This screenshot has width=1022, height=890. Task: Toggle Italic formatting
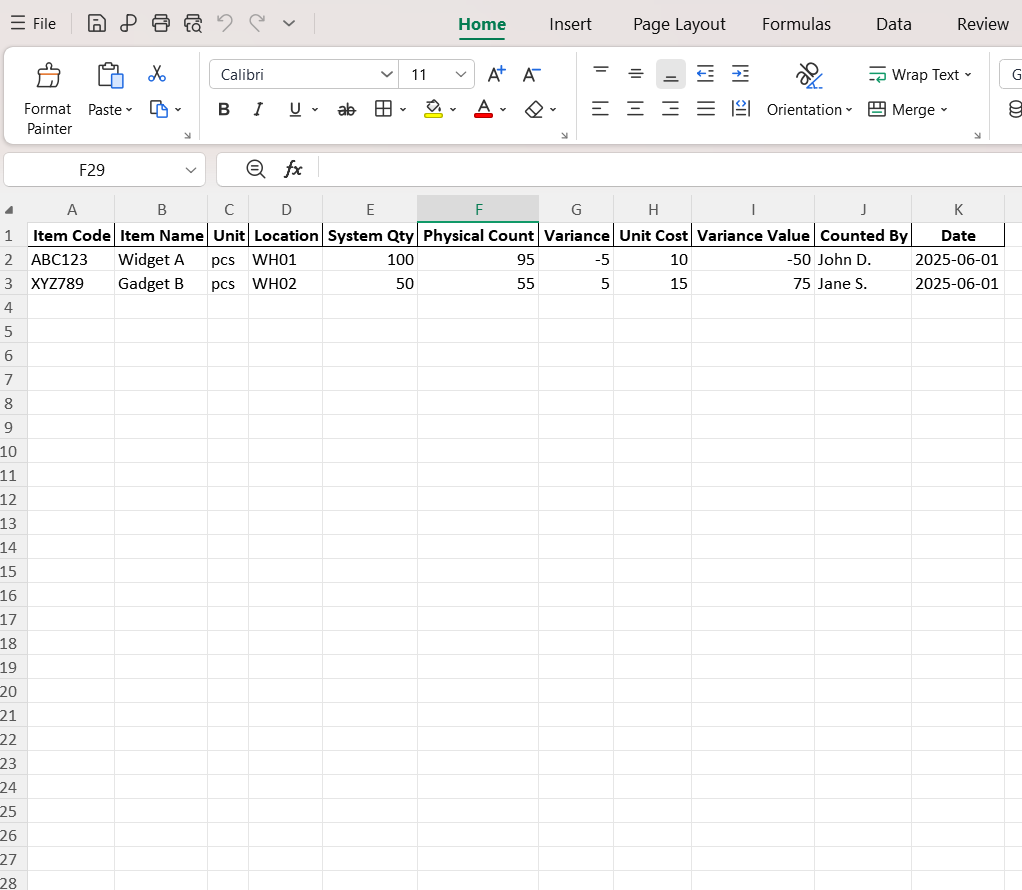tap(258, 110)
